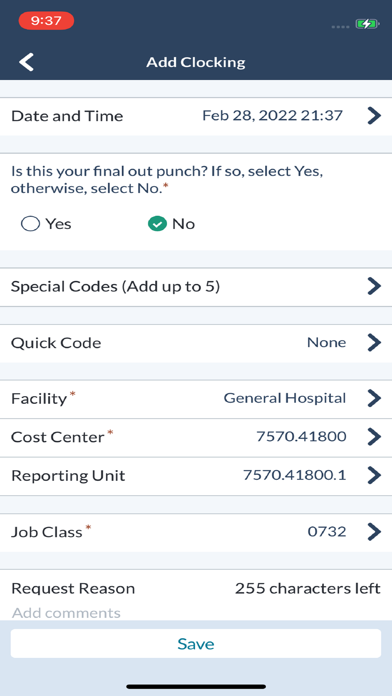Tap the Quick Code chevron arrow

click(x=374, y=343)
